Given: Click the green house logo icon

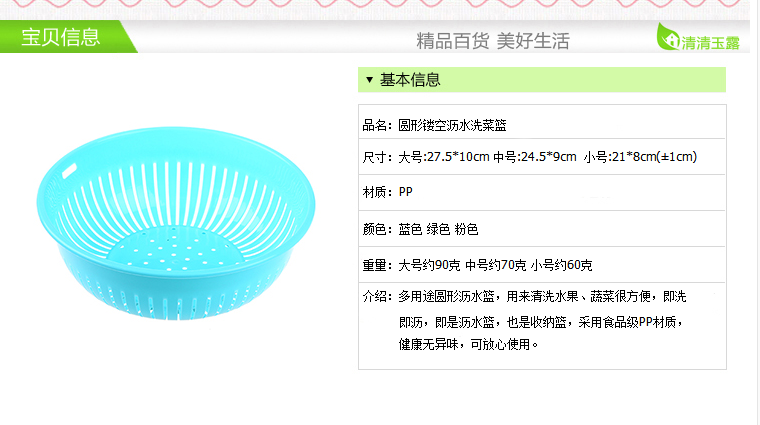Looking at the screenshot, I should 667,39.
